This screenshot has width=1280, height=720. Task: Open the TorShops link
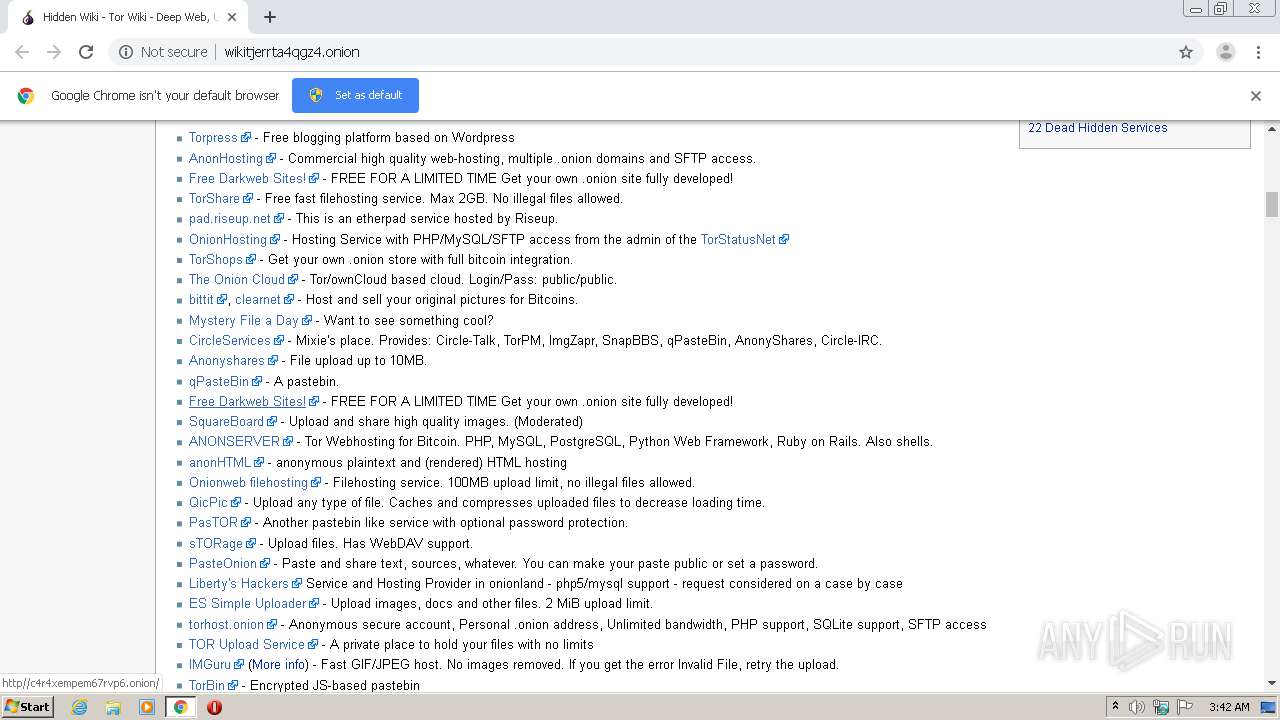click(x=216, y=259)
